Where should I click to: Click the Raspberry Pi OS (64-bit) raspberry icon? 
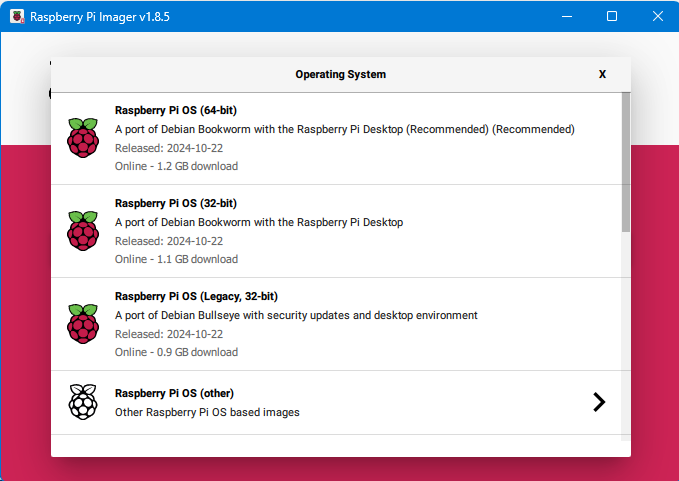coord(83,138)
